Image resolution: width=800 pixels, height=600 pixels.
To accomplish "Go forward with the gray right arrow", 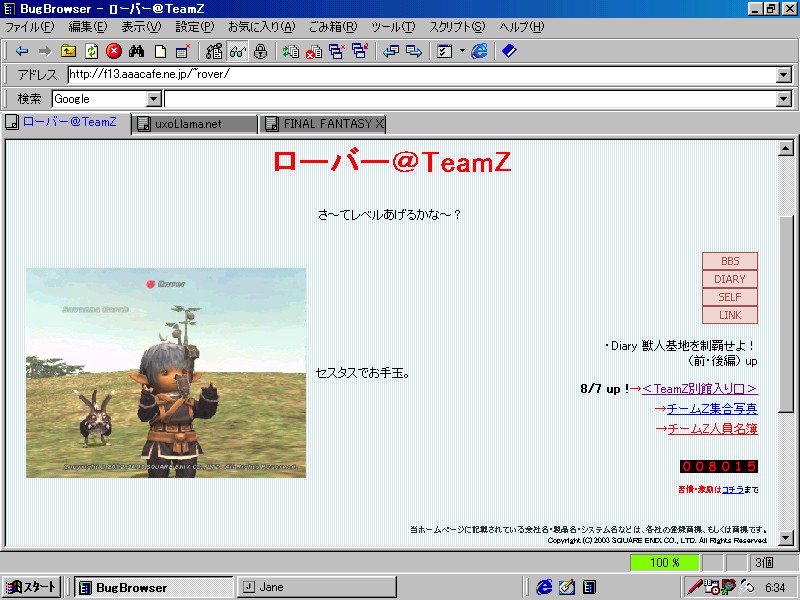I will pyautogui.click(x=45, y=51).
